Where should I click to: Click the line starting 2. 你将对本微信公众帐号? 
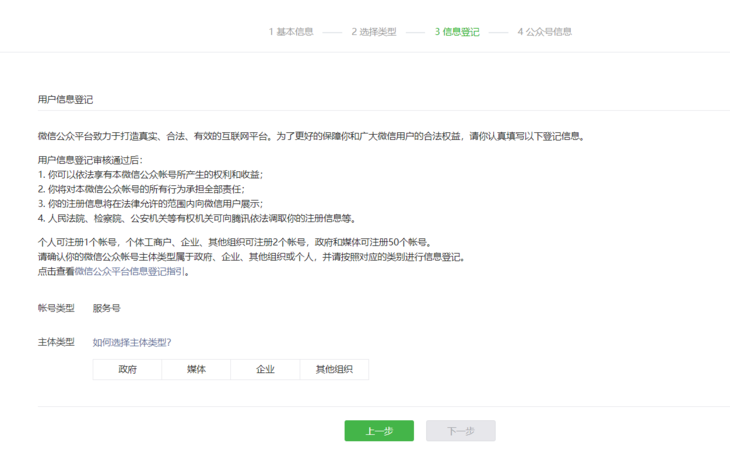(142, 189)
